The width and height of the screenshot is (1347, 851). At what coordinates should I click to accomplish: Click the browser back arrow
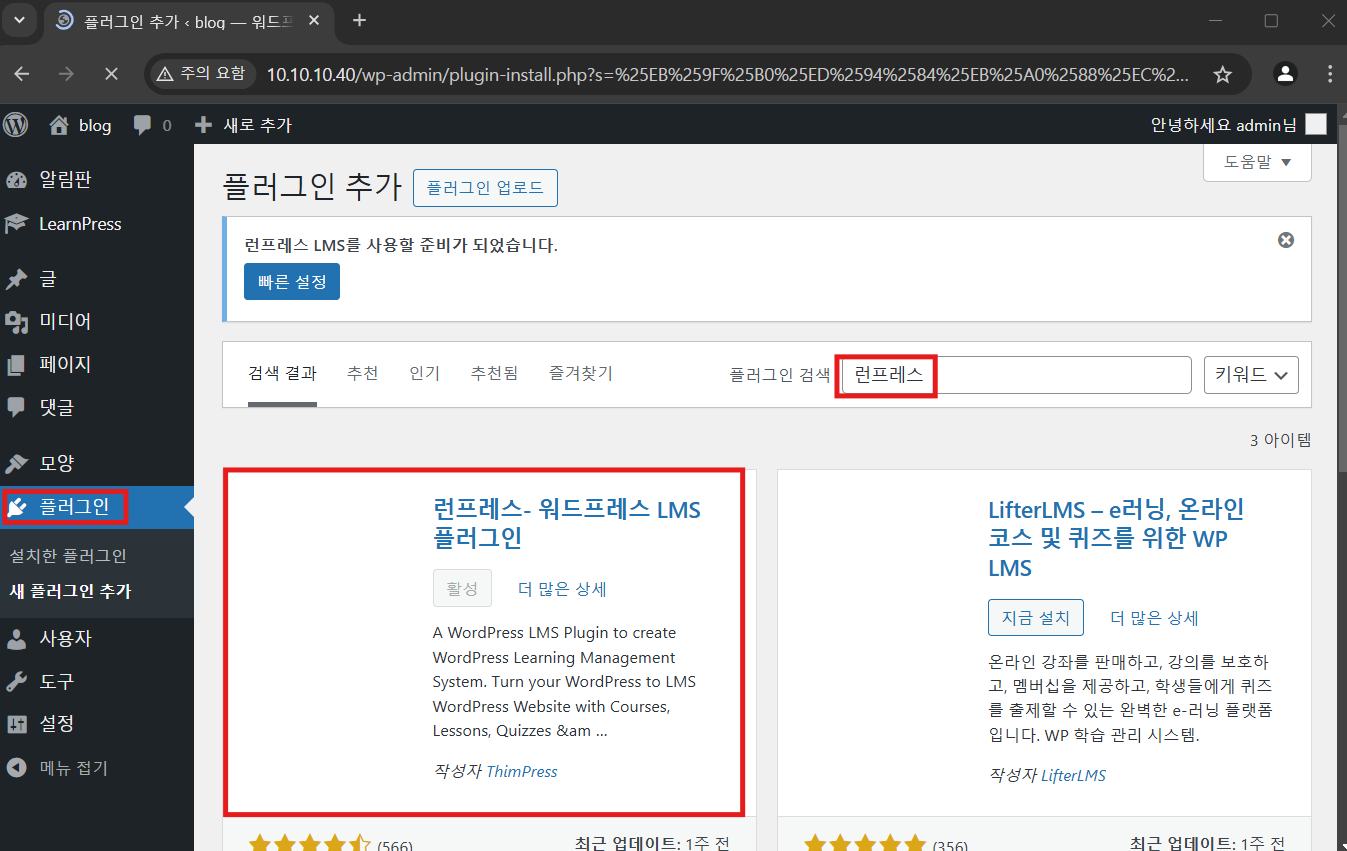tap(22, 74)
